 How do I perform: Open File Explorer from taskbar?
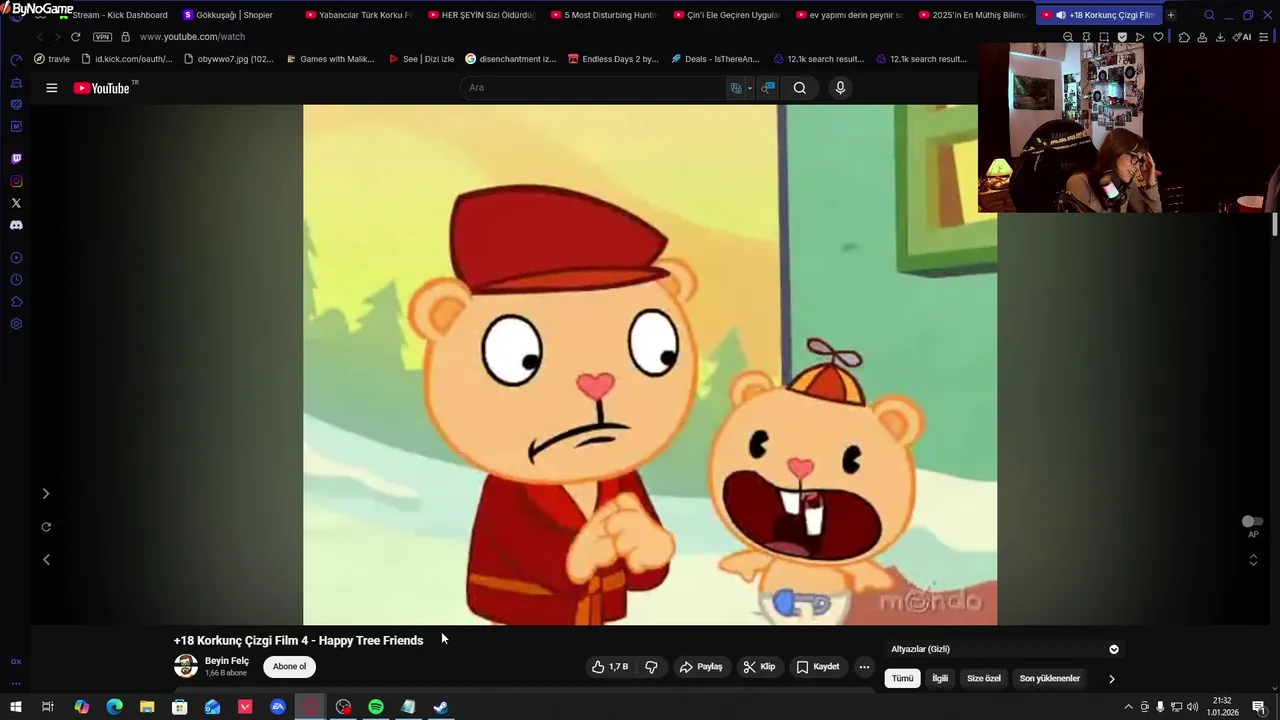pyautogui.click(x=147, y=707)
